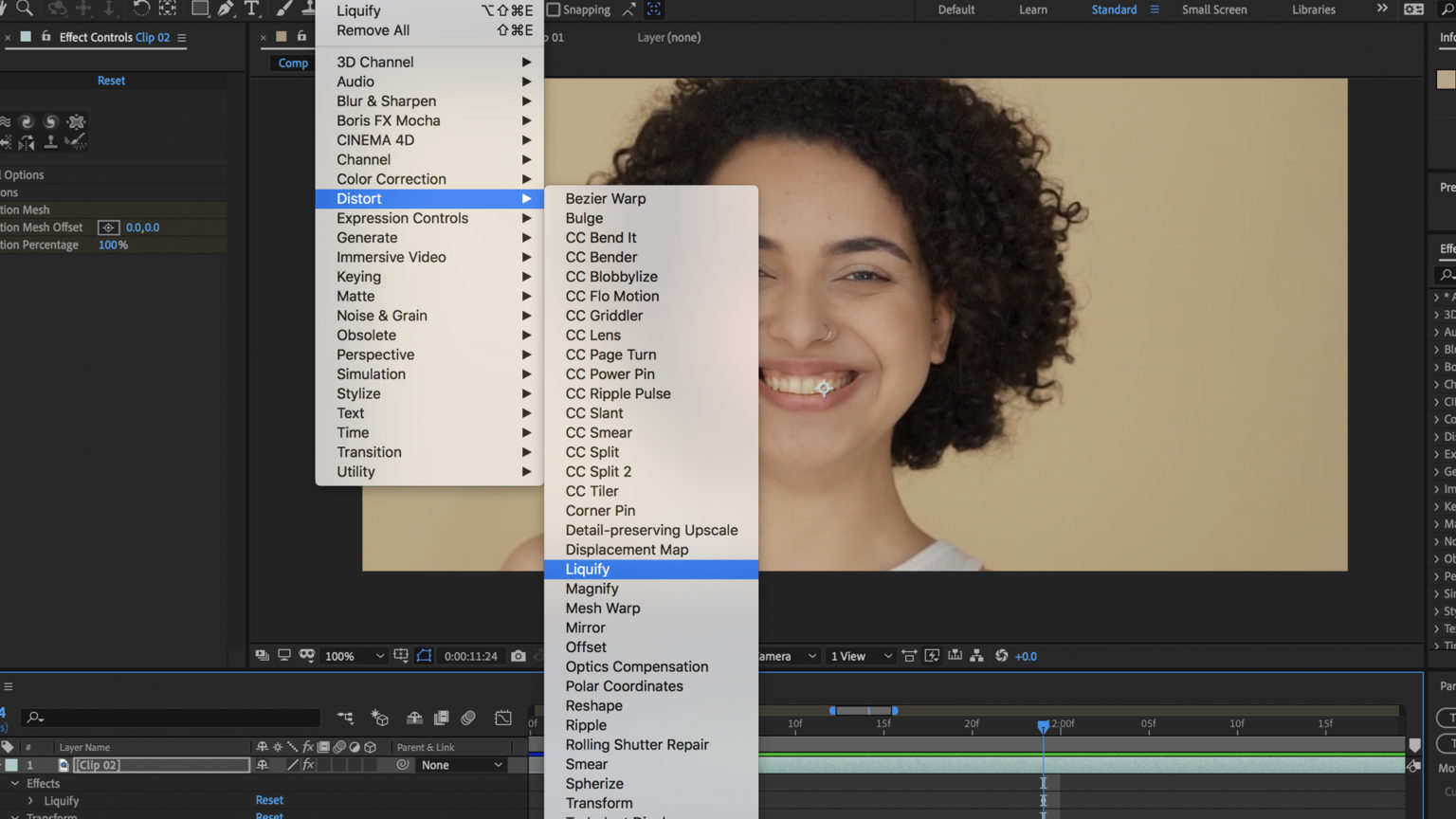Image resolution: width=1456 pixels, height=819 pixels.
Task: Select Mesh Warp from the Distort submenu
Action: pos(603,608)
